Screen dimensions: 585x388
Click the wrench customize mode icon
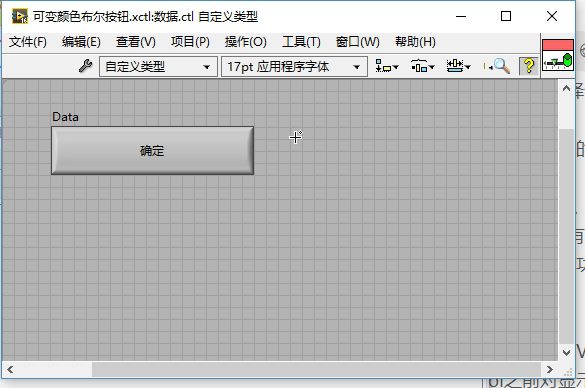pyautogui.click(x=85, y=66)
